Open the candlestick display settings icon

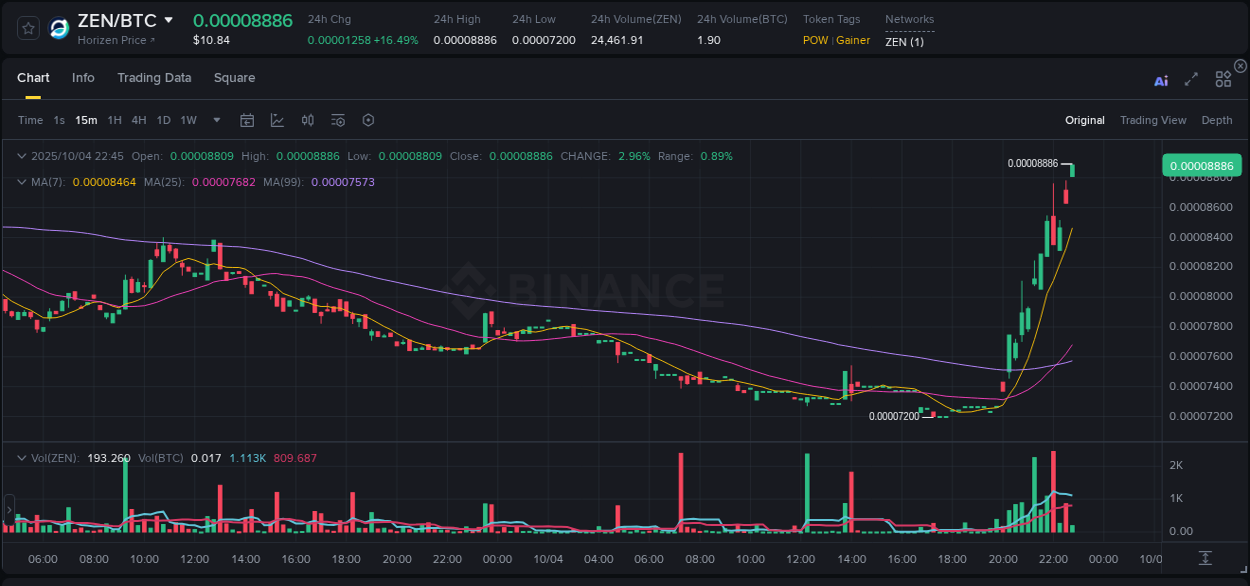pyautogui.click(x=307, y=119)
